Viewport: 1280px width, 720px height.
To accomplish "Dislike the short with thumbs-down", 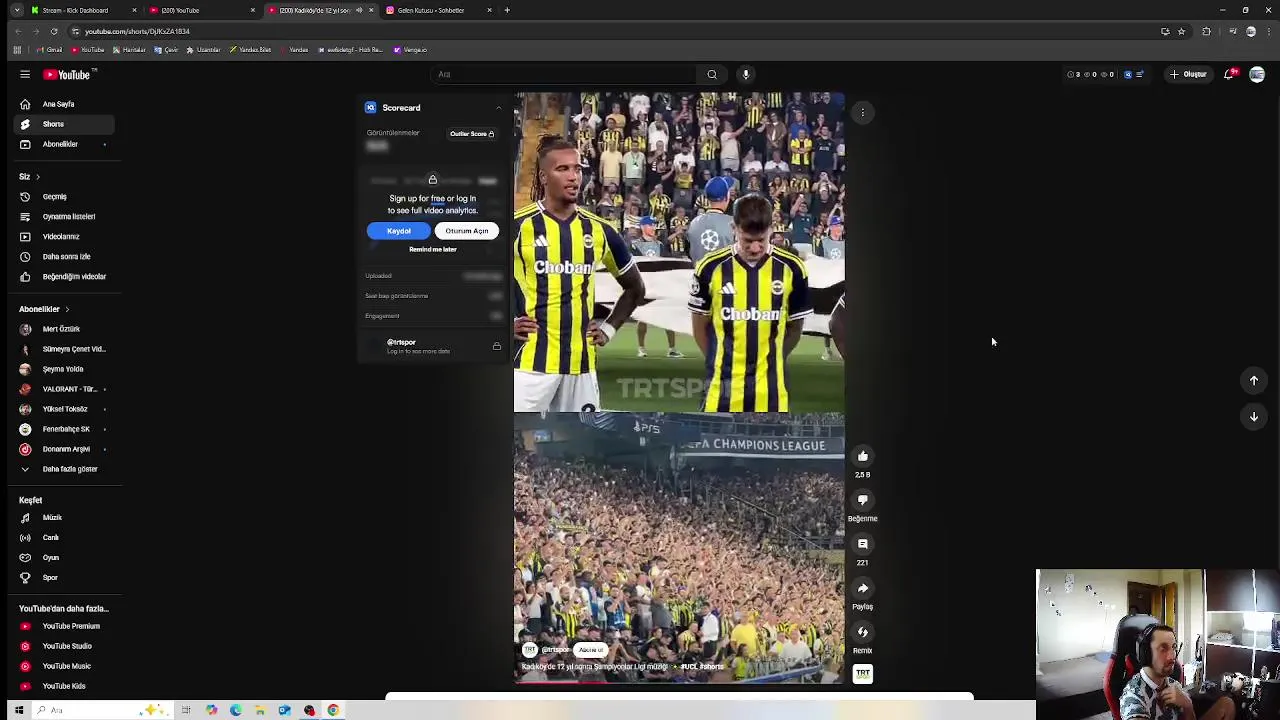I will pyautogui.click(x=862, y=500).
